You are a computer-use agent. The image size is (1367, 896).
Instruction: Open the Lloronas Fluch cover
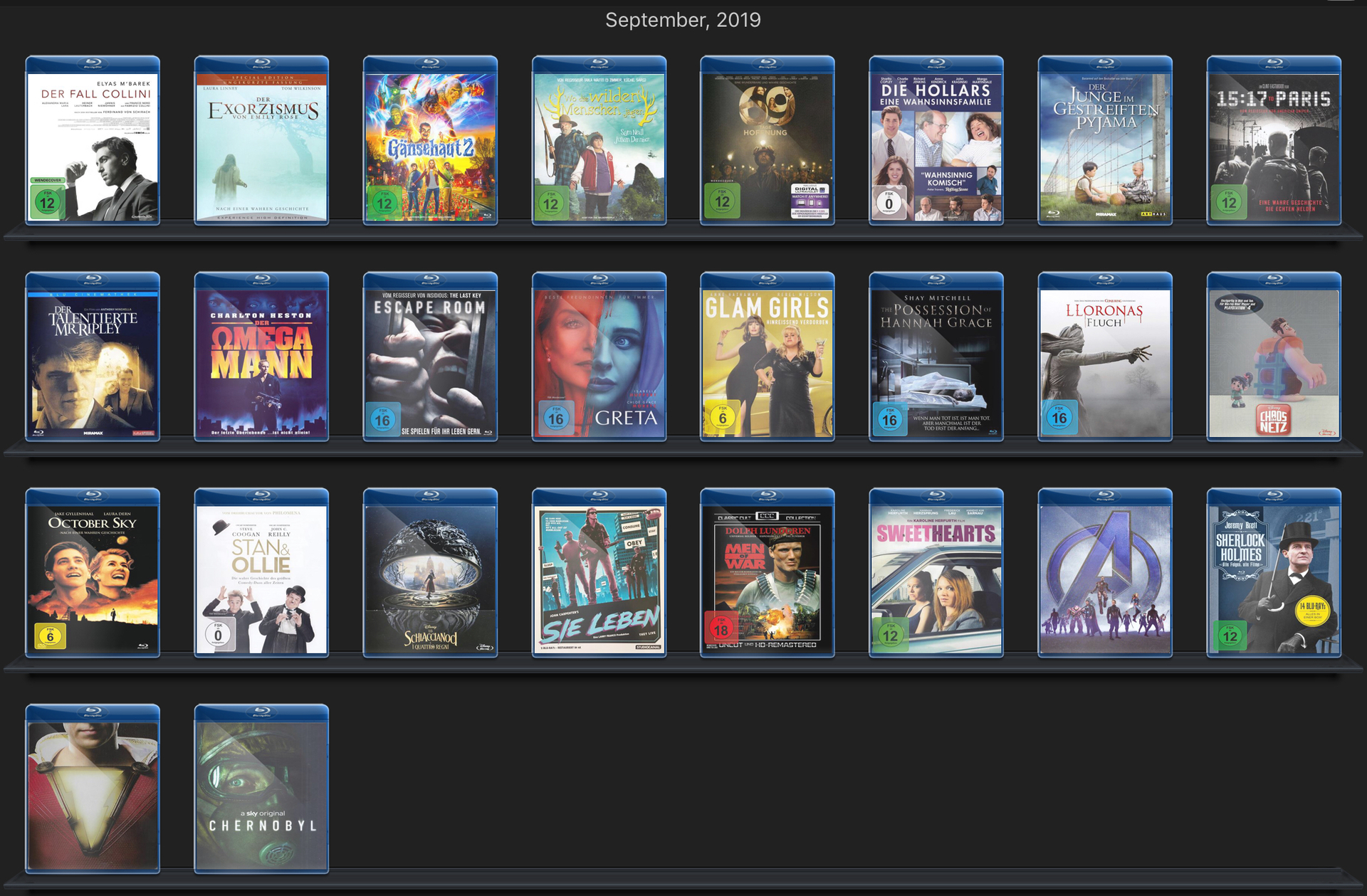1105,357
